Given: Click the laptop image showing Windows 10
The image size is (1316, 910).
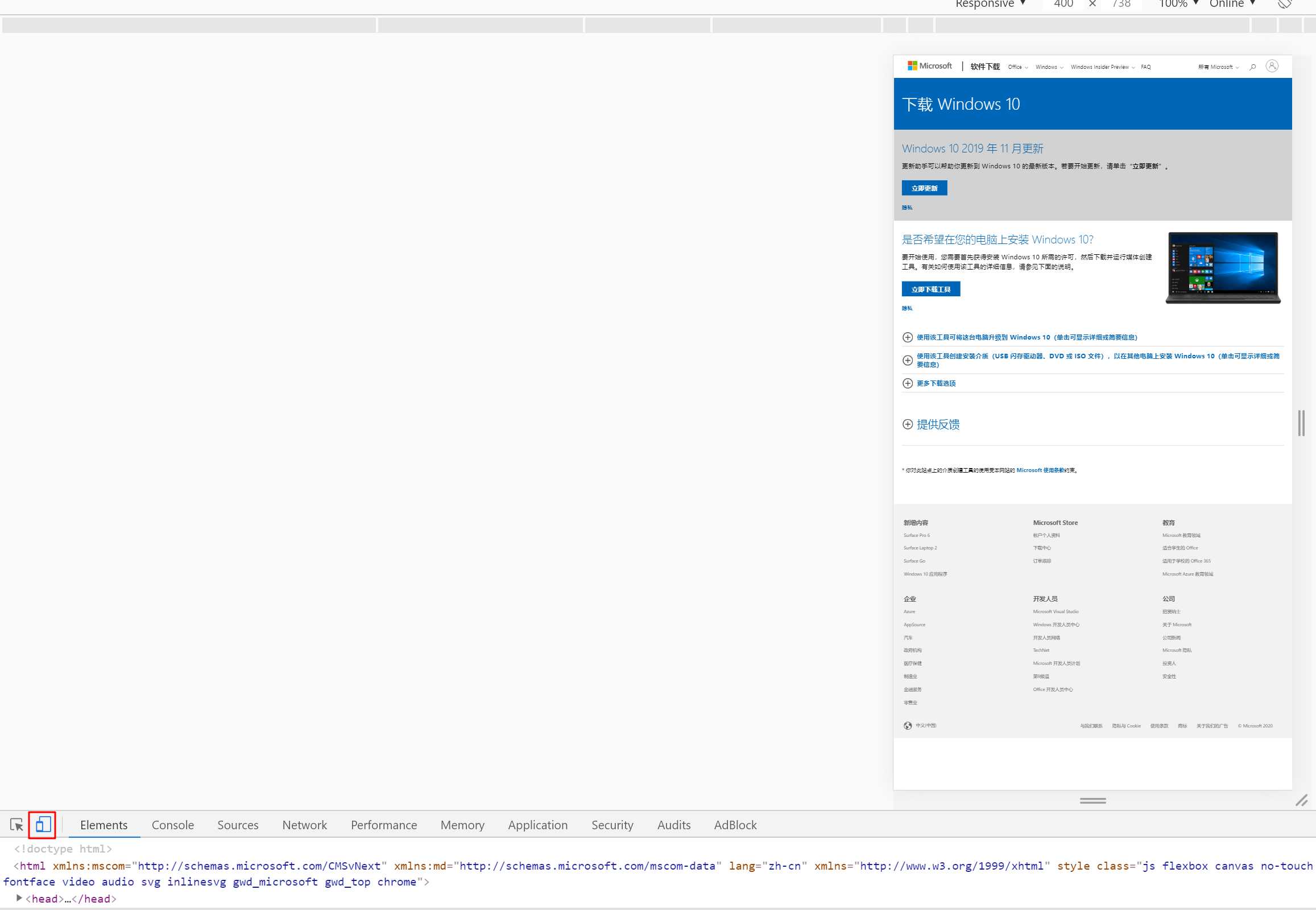Looking at the screenshot, I should point(1223,267).
